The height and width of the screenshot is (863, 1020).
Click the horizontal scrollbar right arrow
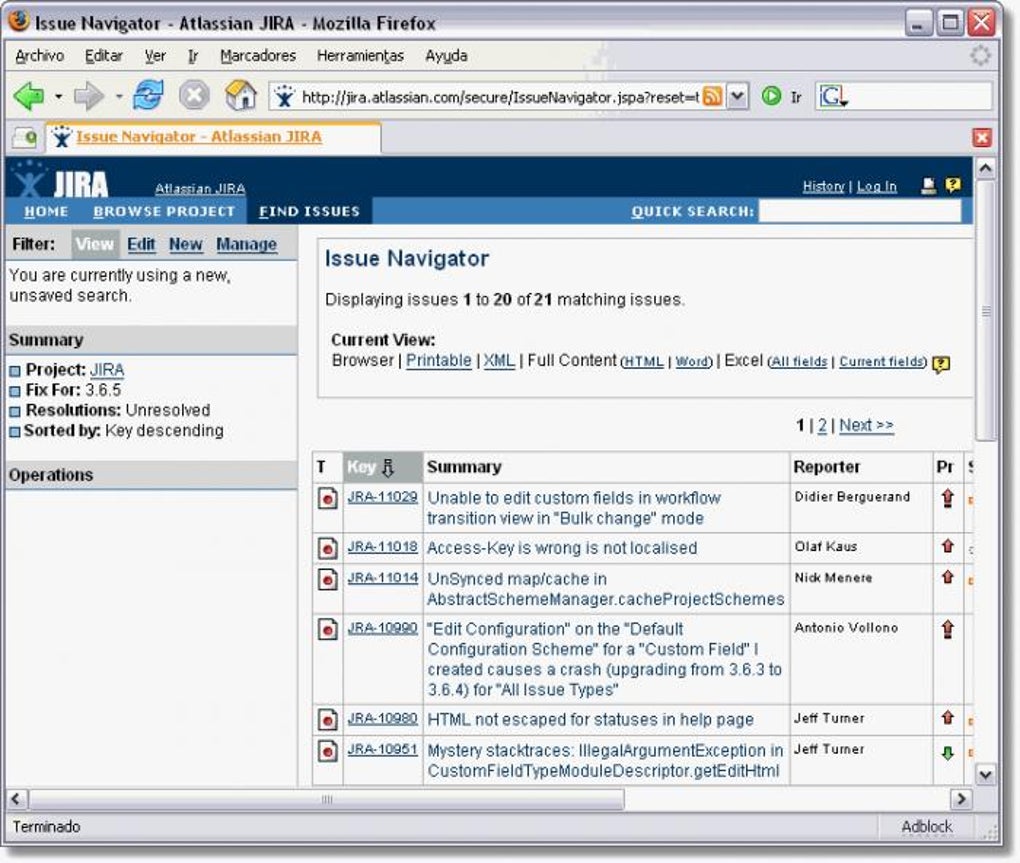tap(961, 798)
